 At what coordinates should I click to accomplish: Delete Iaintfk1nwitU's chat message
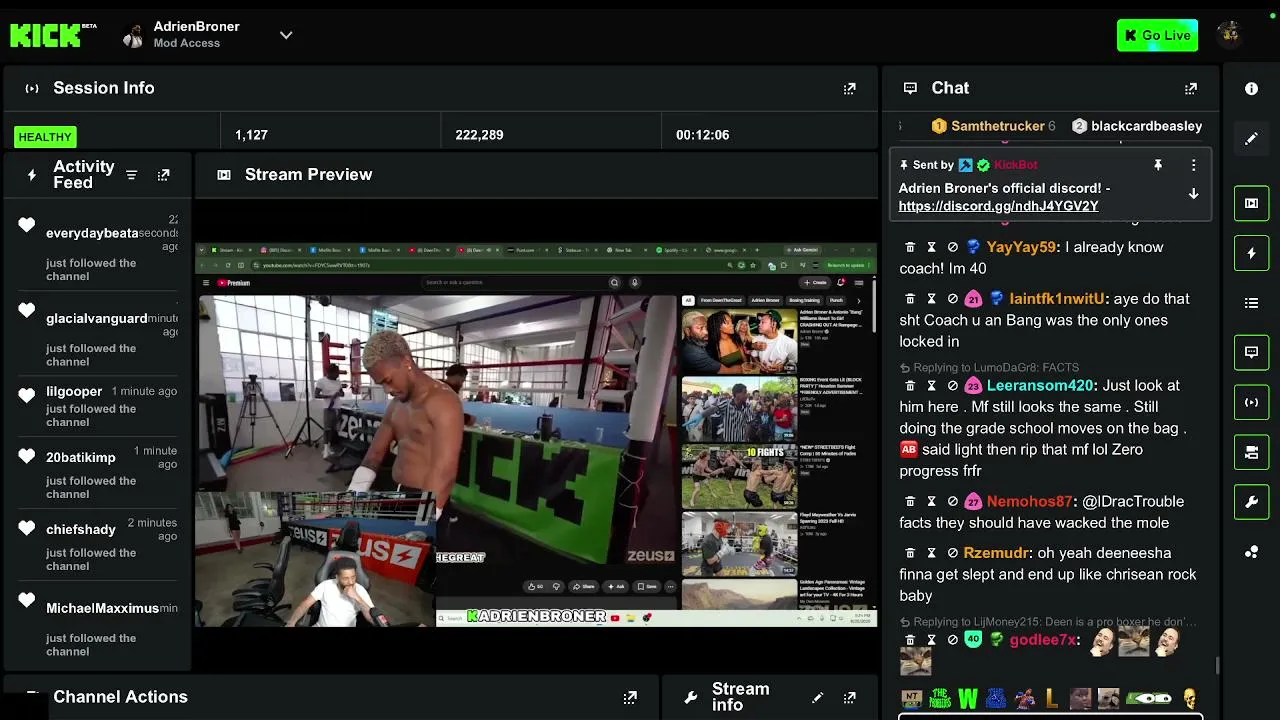[x=910, y=299]
